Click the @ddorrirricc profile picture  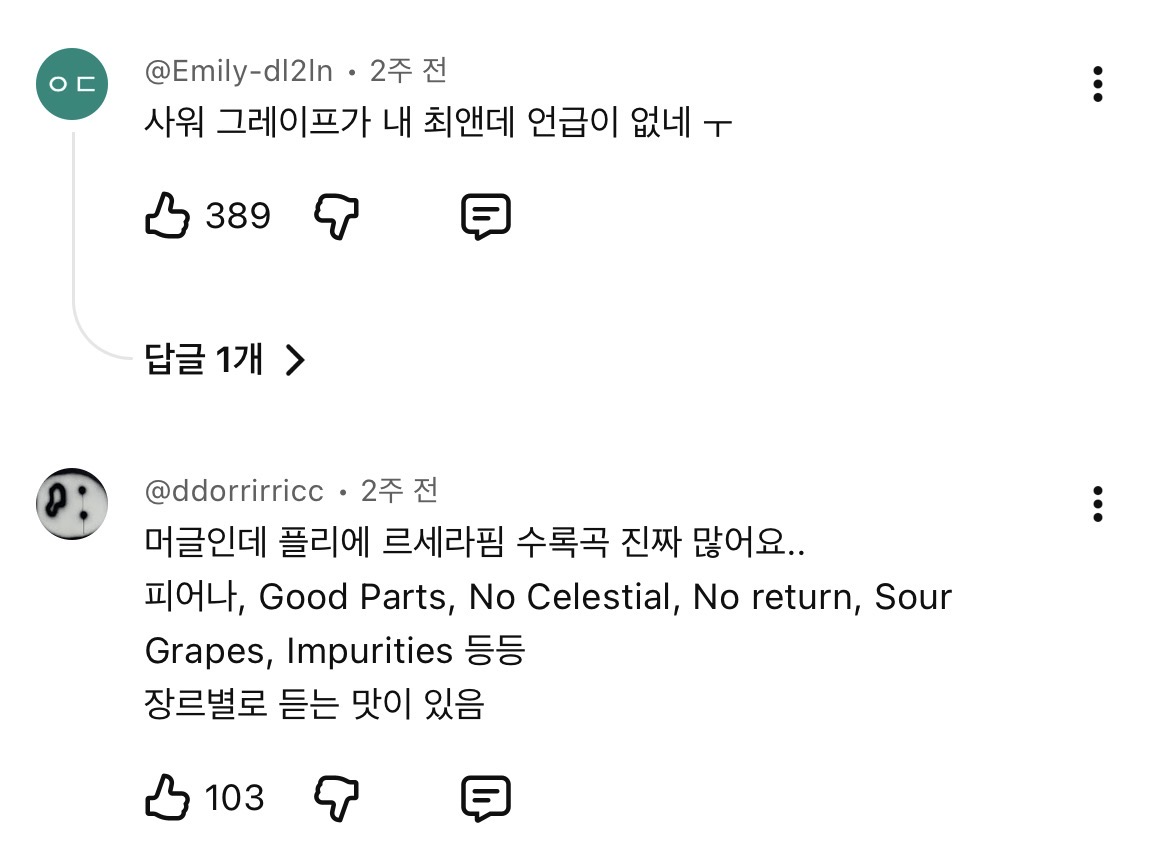pos(72,503)
